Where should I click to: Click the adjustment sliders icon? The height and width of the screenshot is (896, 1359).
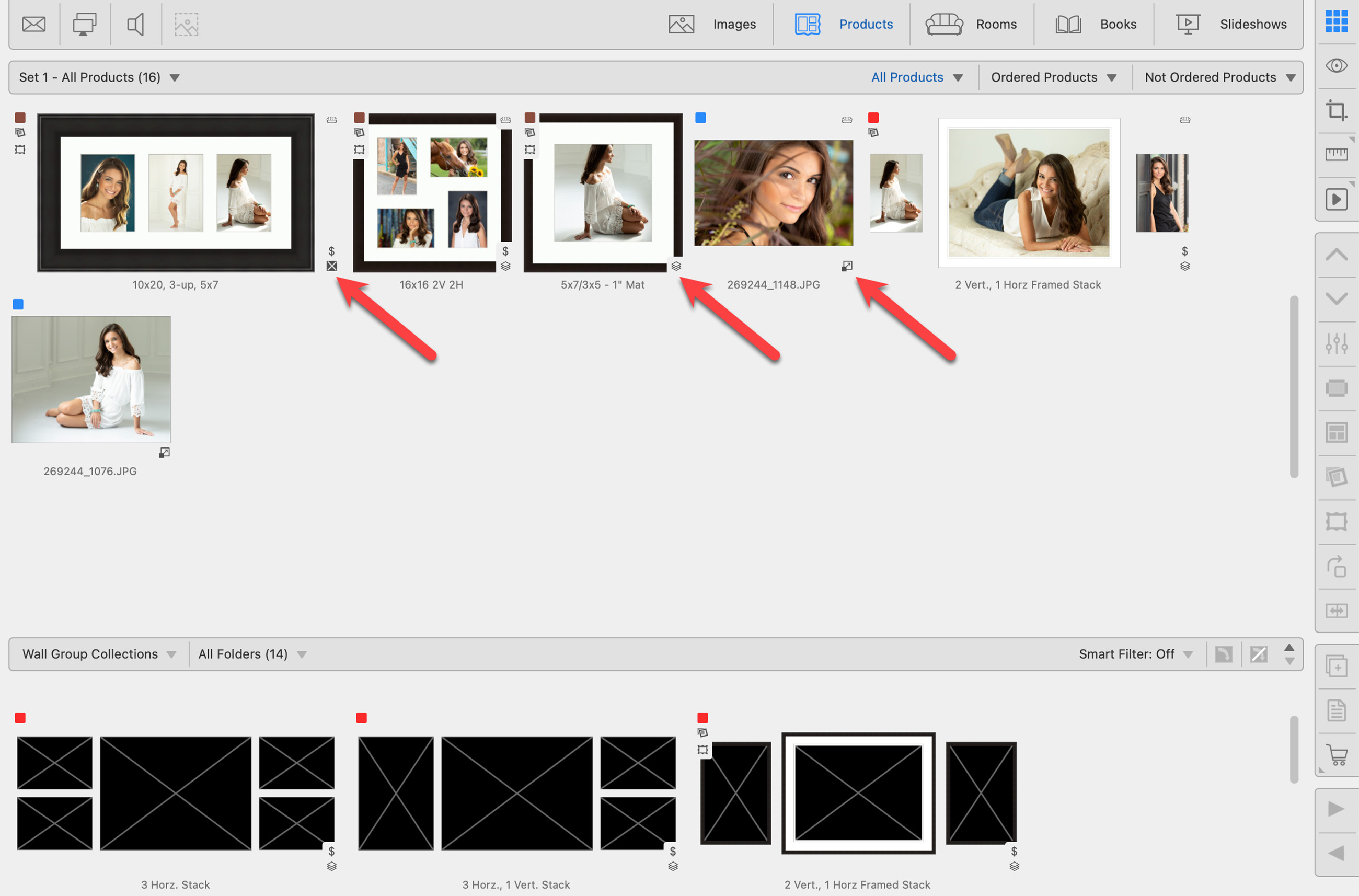click(1336, 343)
